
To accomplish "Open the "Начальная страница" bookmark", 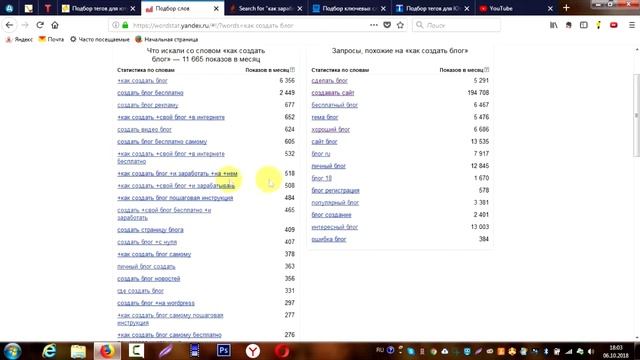I will tap(167, 40).
